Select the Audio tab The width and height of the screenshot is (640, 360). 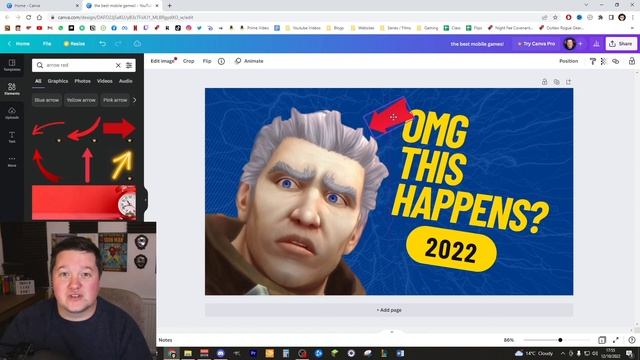[126, 81]
